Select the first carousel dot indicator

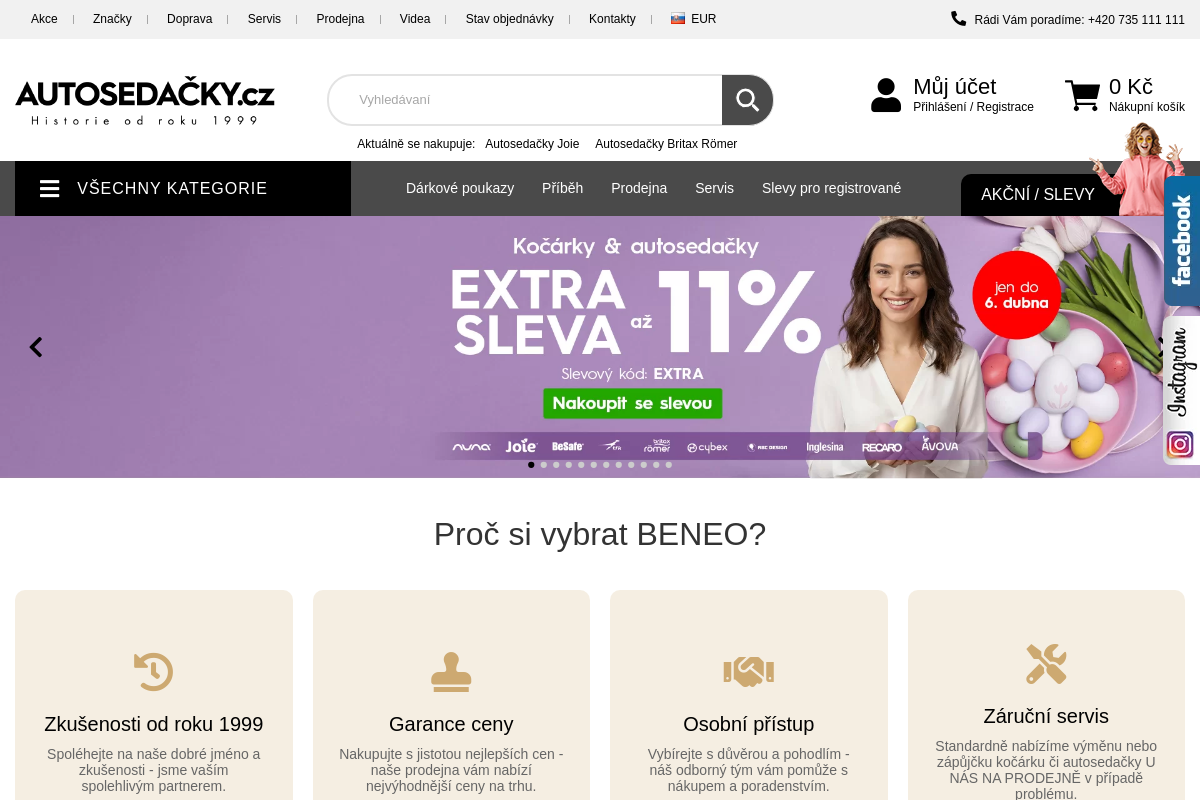click(x=531, y=464)
